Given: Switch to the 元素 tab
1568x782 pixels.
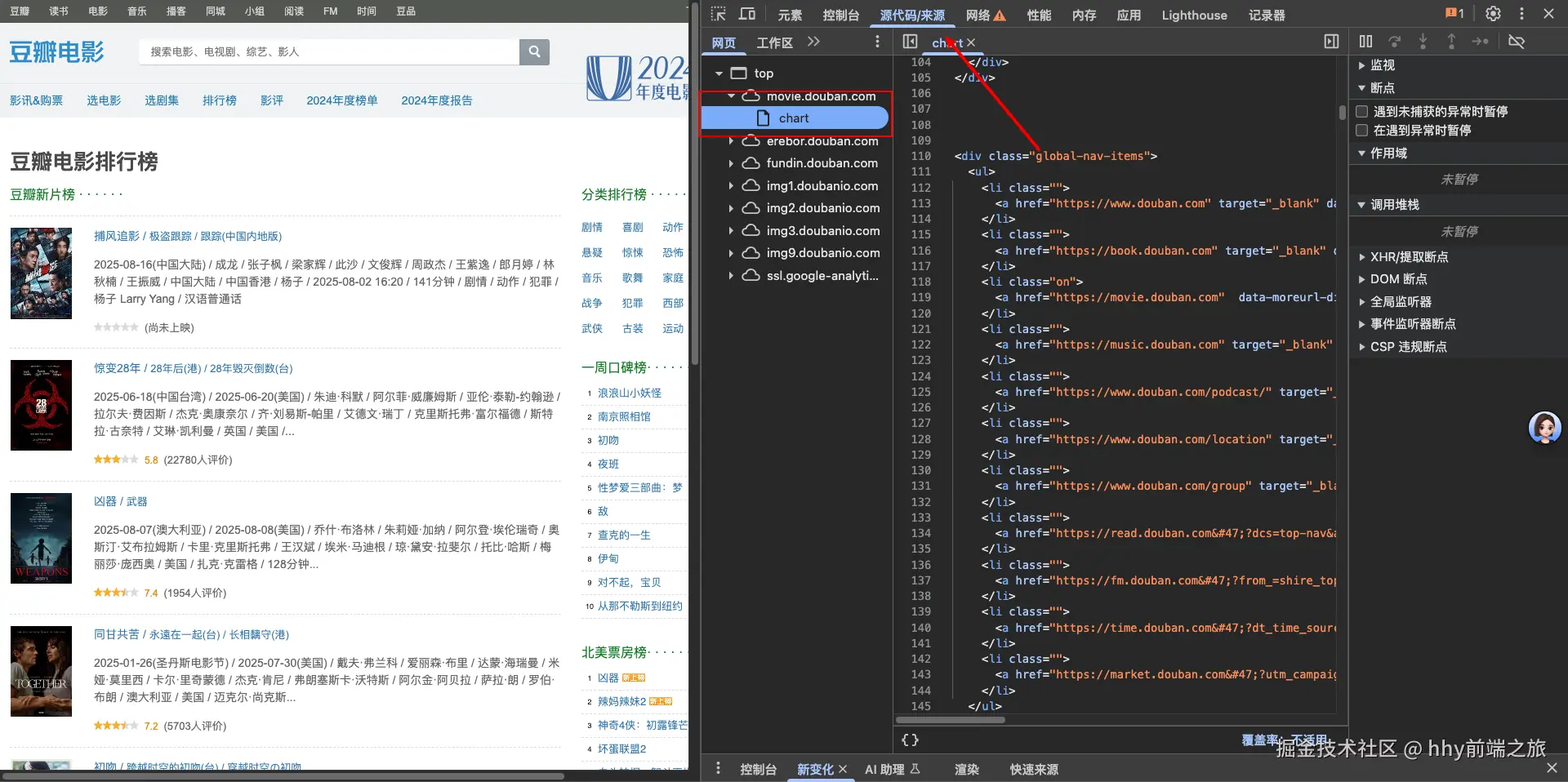Looking at the screenshot, I should coord(790,16).
